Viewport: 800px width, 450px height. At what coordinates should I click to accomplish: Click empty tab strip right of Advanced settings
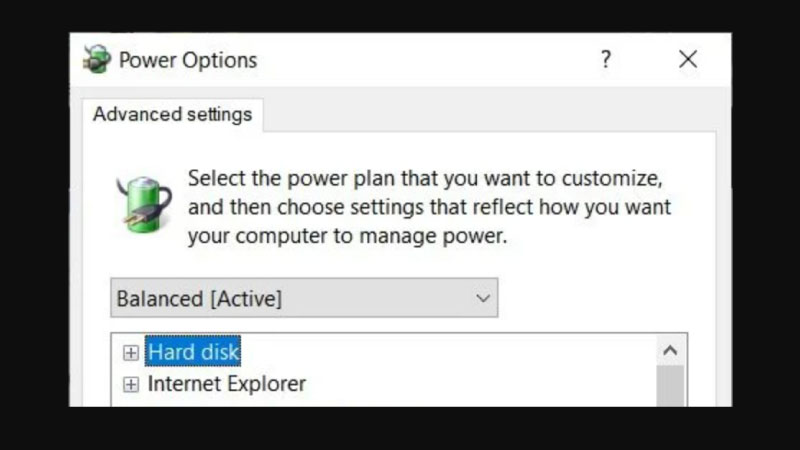tap(480, 115)
